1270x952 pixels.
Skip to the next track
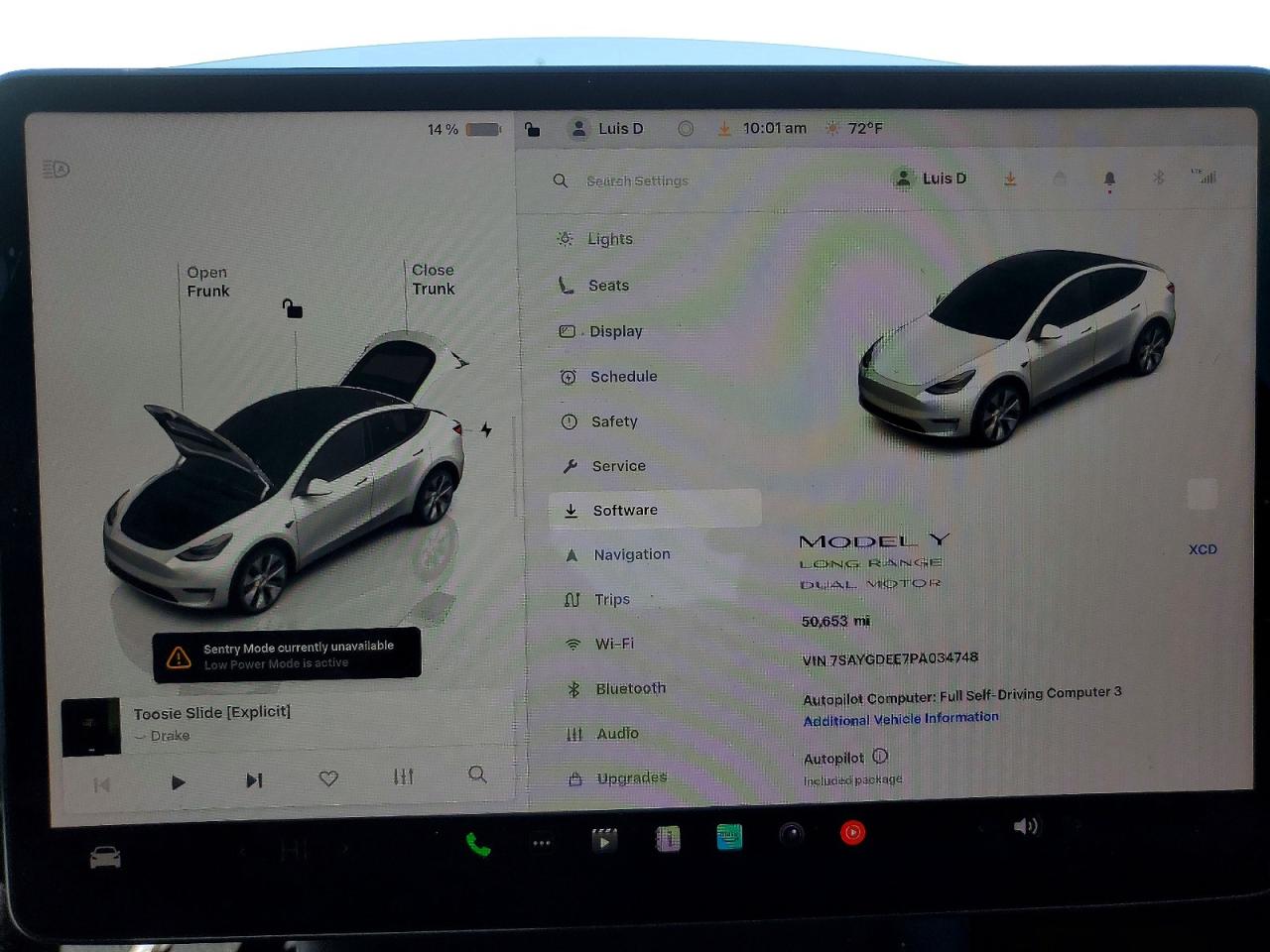click(x=254, y=780)
